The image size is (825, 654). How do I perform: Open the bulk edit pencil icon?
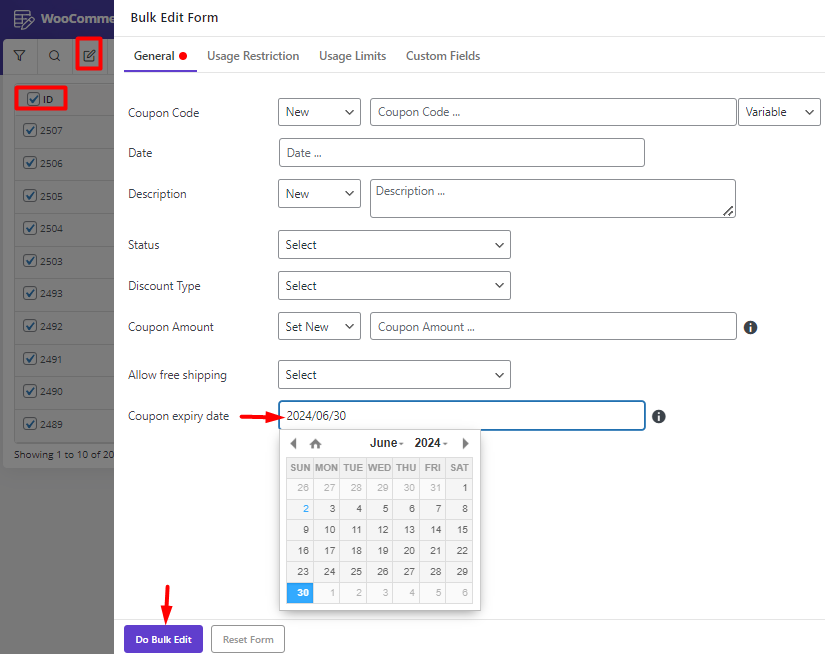89,55
